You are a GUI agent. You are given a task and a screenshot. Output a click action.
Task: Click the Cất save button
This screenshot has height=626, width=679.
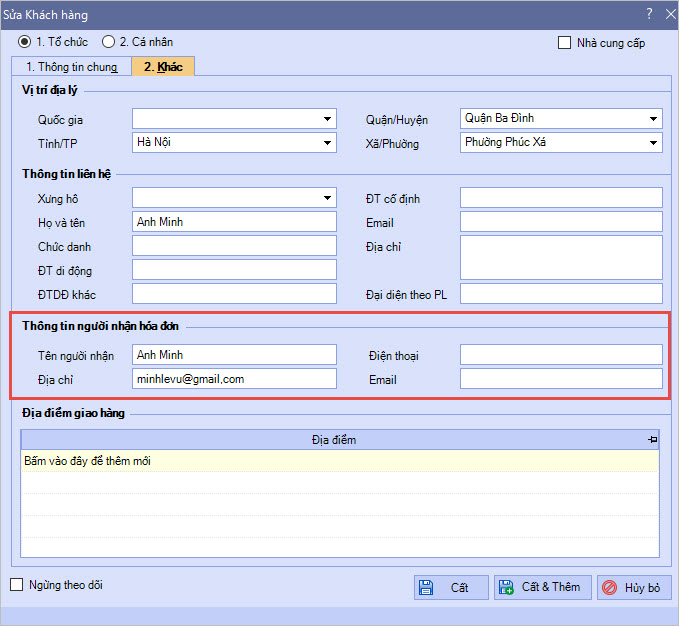point(451,587)
